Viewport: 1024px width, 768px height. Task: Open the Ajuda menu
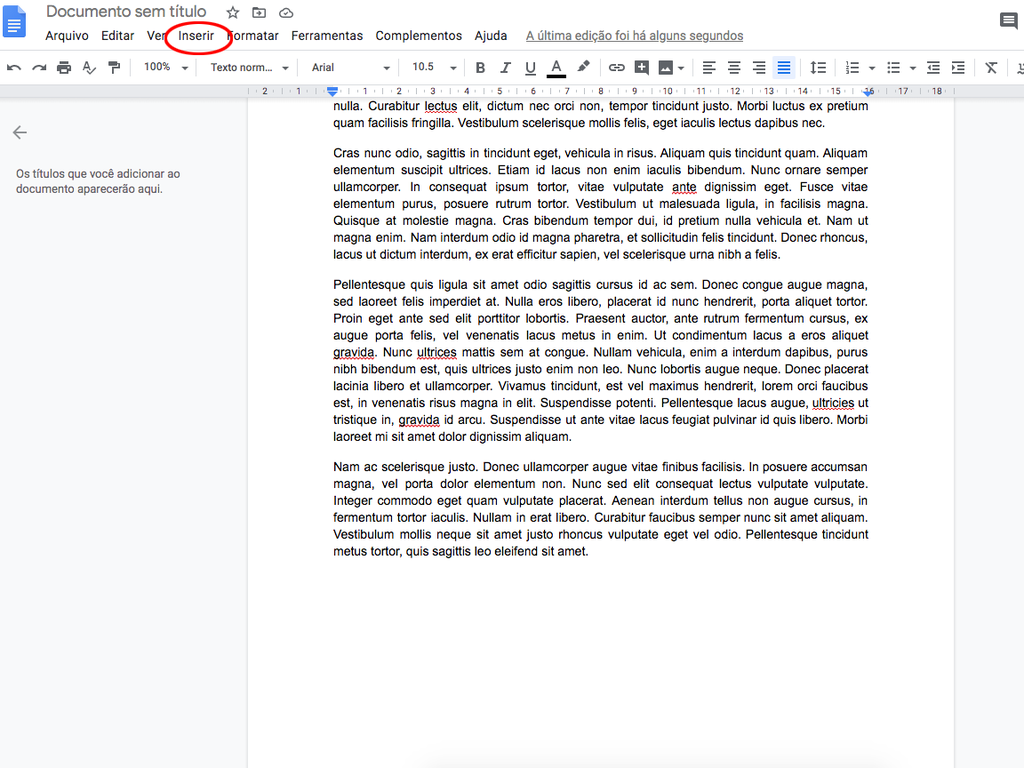tap(490, 36)
